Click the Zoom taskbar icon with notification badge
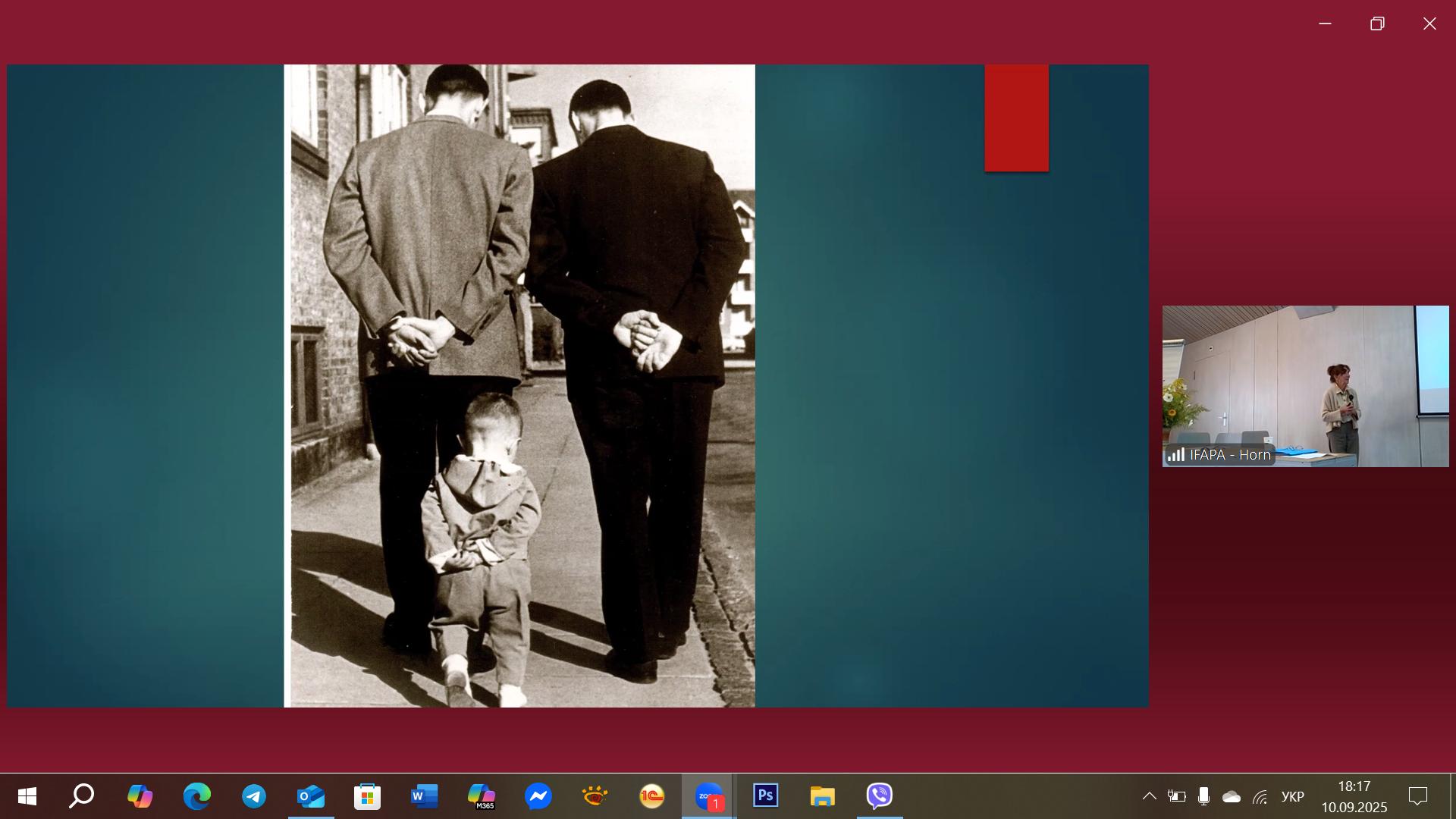 coord(708,796)
